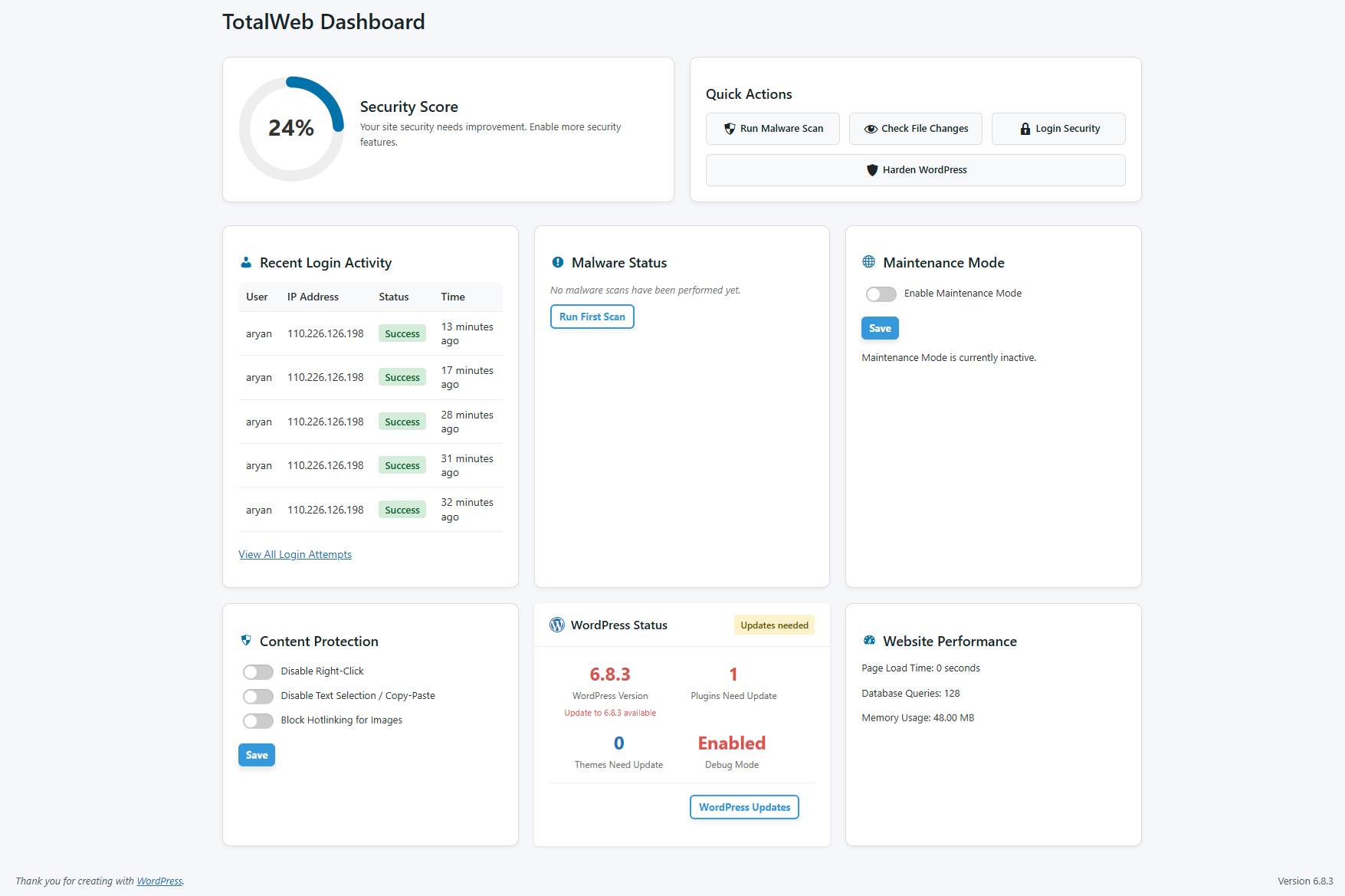1345x896 pixels.
Task: Open View All Login Attempts link
Action: tap(295, 554)
